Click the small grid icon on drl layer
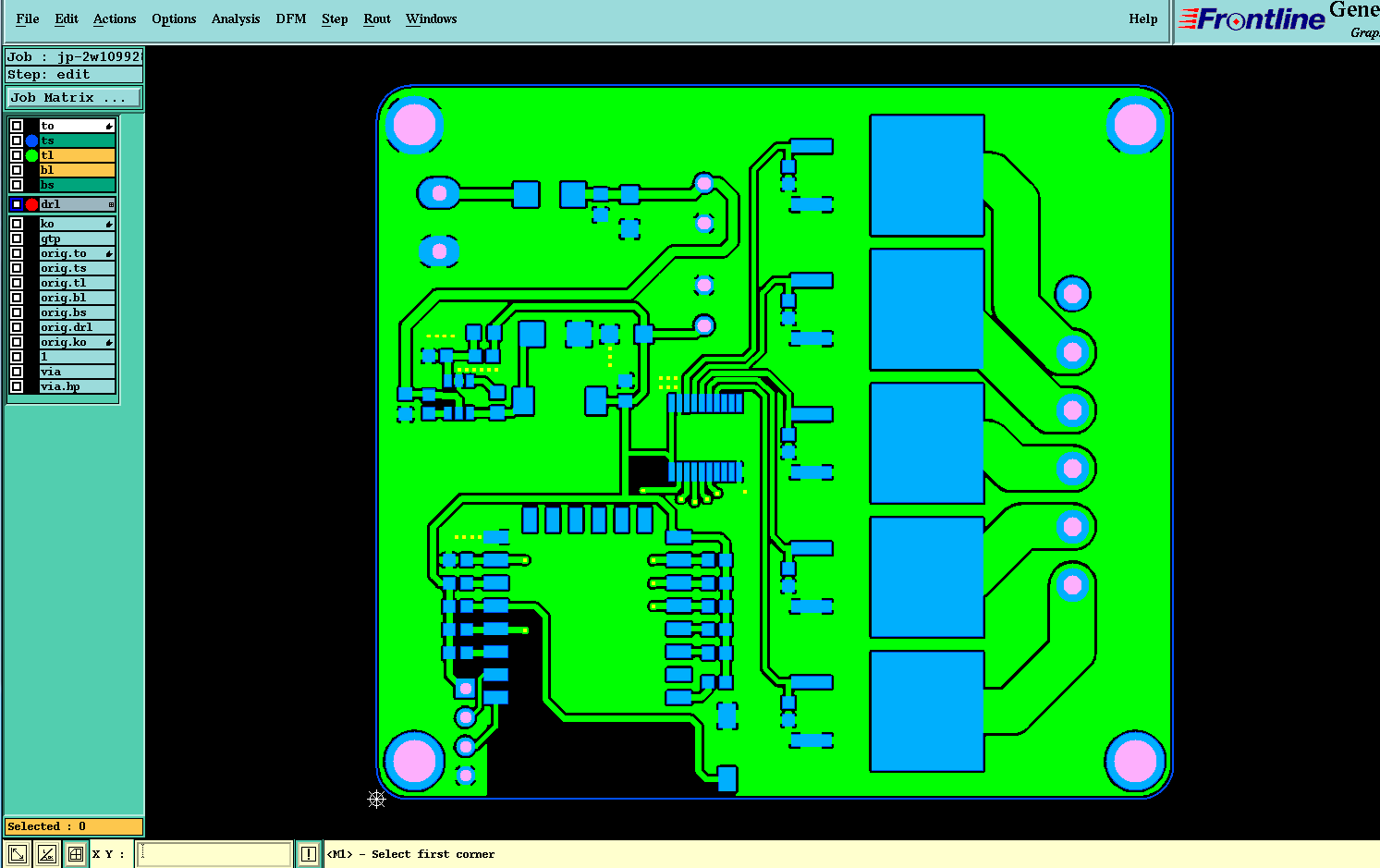Image resolution: width=1380 pixels, height=868 pixels. 112,204
